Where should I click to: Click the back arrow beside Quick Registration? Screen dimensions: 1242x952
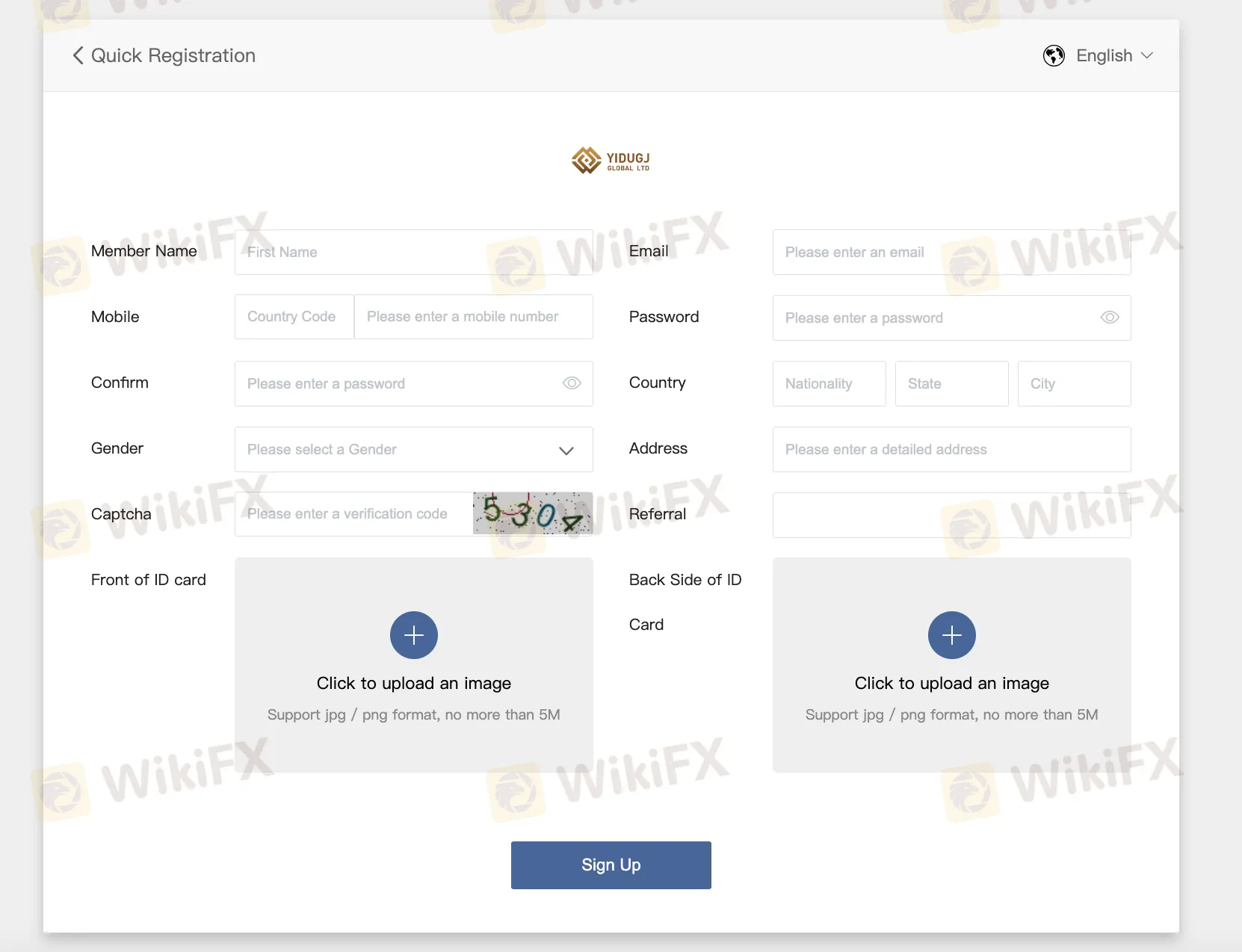click(x=78, y=55)
